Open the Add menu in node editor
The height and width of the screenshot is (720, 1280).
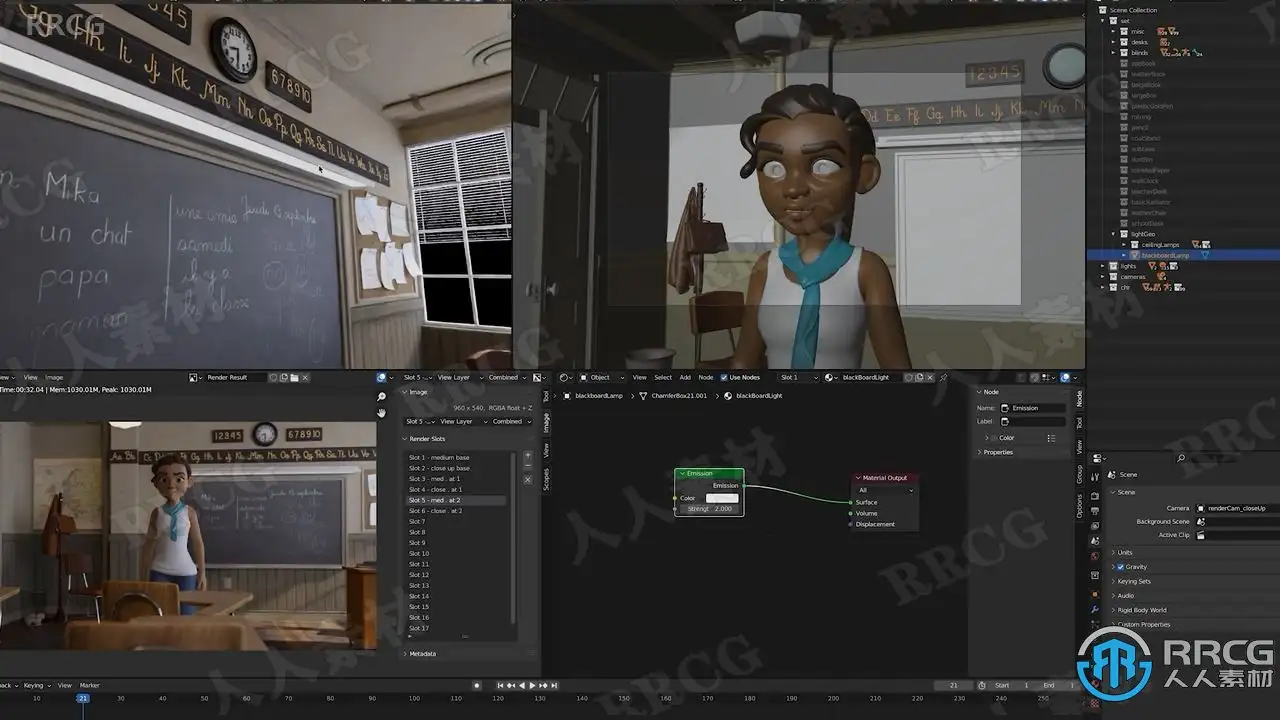click(685, 377)
